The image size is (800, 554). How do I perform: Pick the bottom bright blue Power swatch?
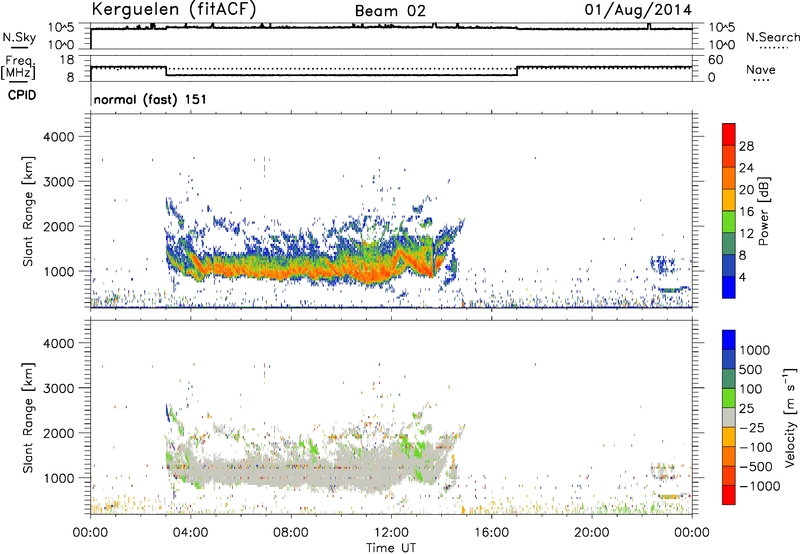click(729, 287)
